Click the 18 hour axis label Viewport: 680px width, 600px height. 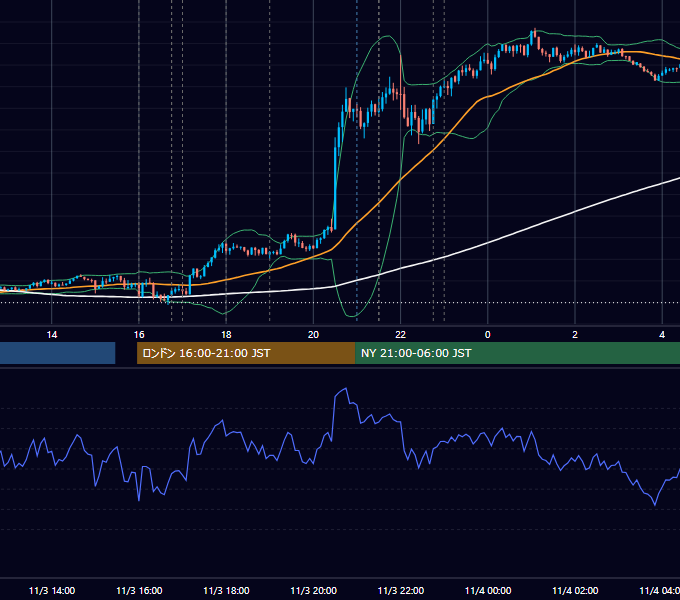point(226,335)
